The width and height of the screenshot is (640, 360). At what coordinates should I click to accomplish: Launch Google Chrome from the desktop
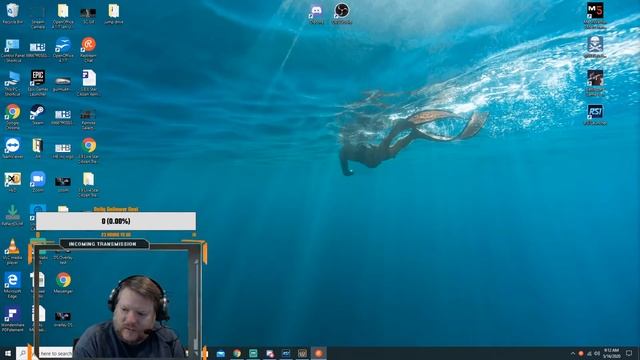12,116
